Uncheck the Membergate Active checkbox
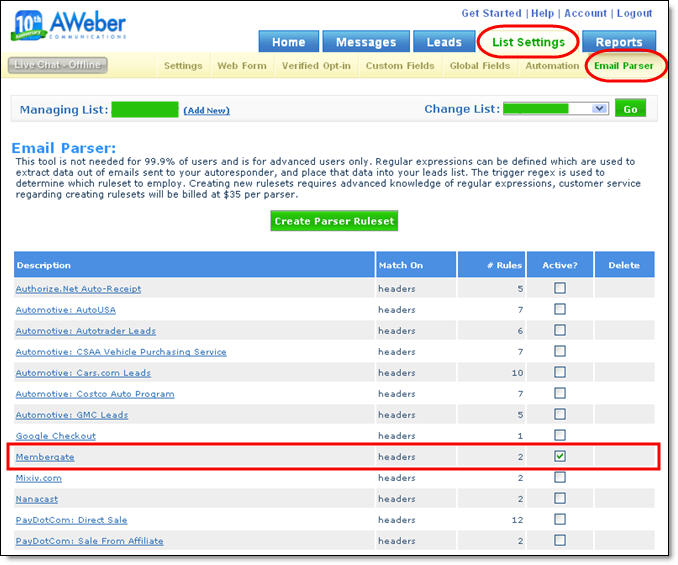This screenshot has height=565, width=678. tap(560, 456)
